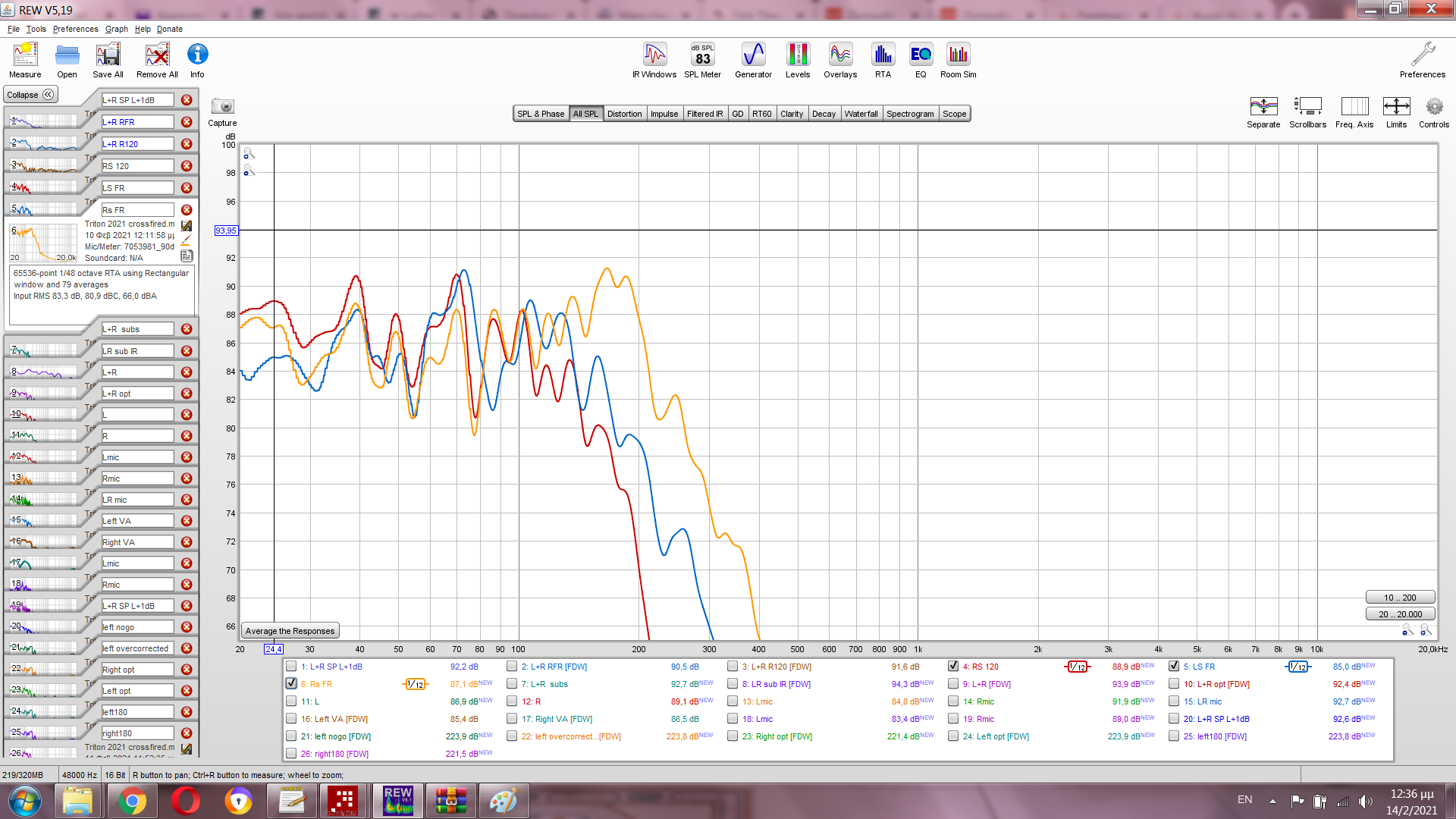Open graph Limits settings
This screenshot has height=819, width=1456.
click(1396, 107)
